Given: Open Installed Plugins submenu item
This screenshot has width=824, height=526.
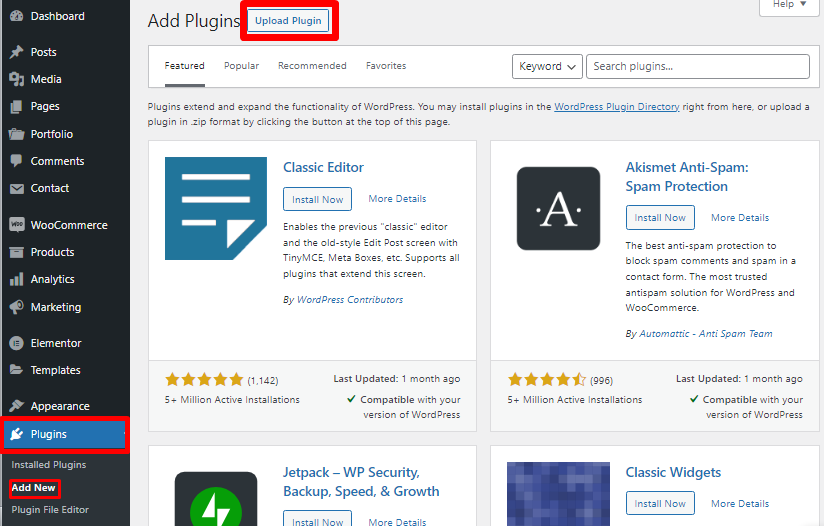Looking at the screenshot, I should [49, 465].
